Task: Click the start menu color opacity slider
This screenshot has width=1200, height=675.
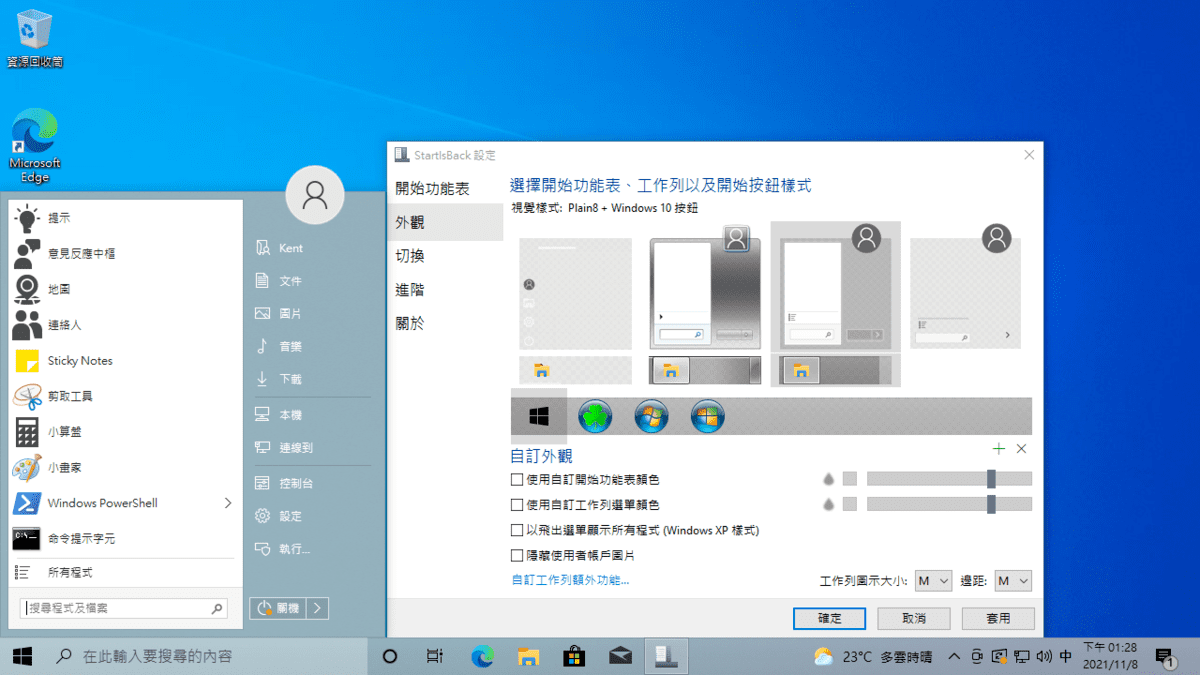Action: click(x=948, y=479)
